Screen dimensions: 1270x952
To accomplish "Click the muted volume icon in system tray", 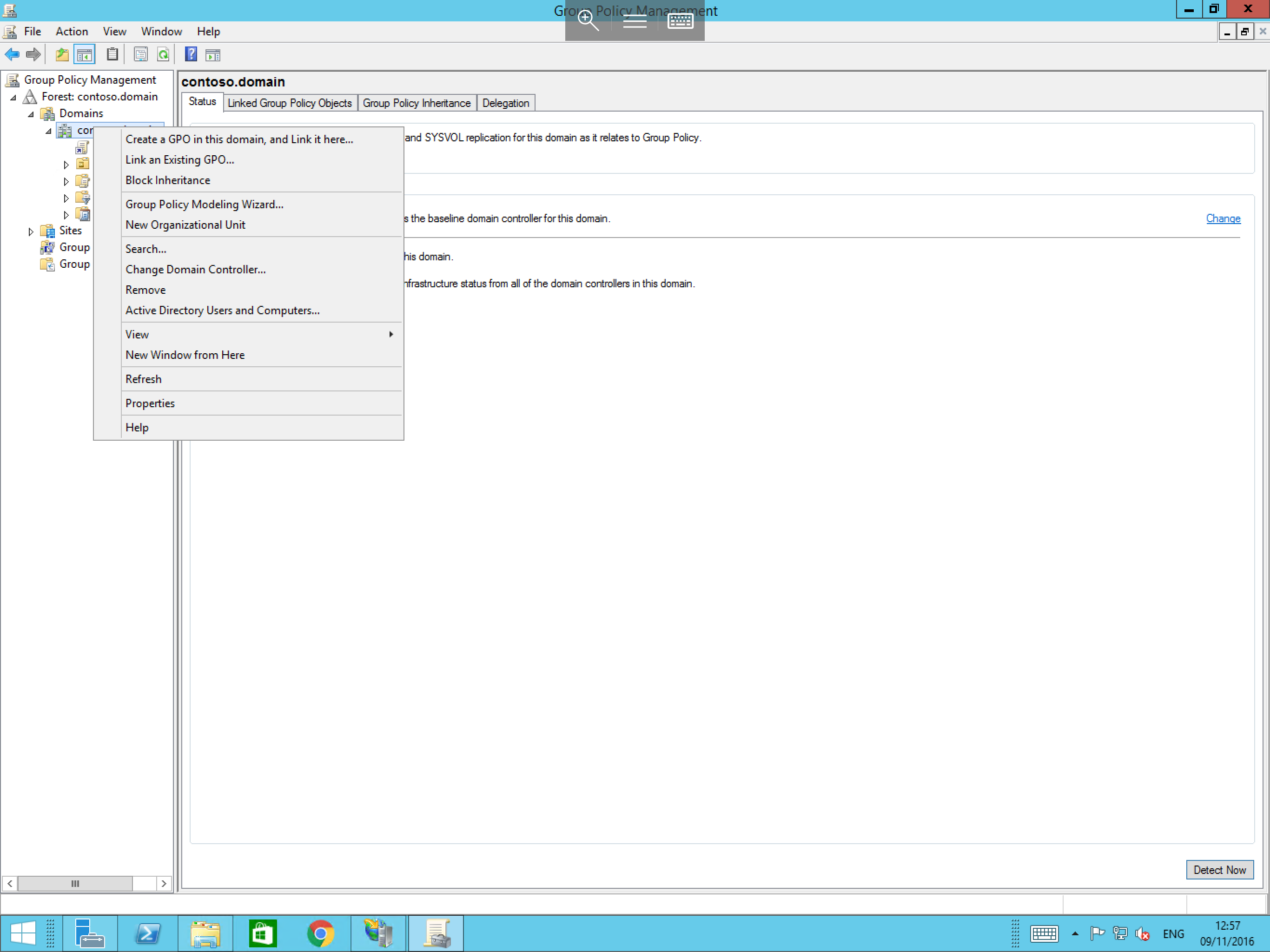I will point(1142,934).
